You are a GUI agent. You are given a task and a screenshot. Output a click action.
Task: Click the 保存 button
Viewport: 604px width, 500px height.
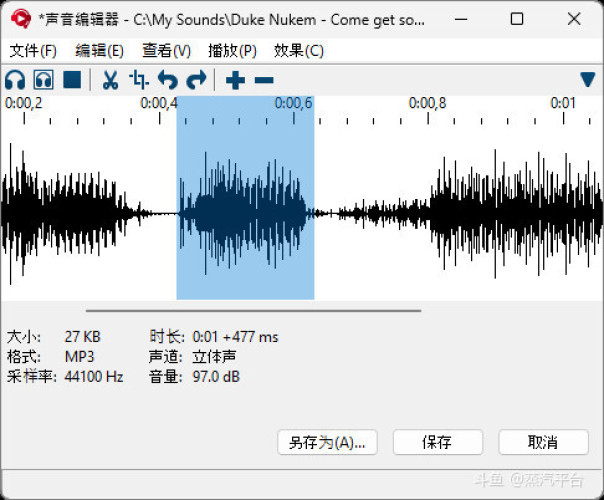point(438,442)
